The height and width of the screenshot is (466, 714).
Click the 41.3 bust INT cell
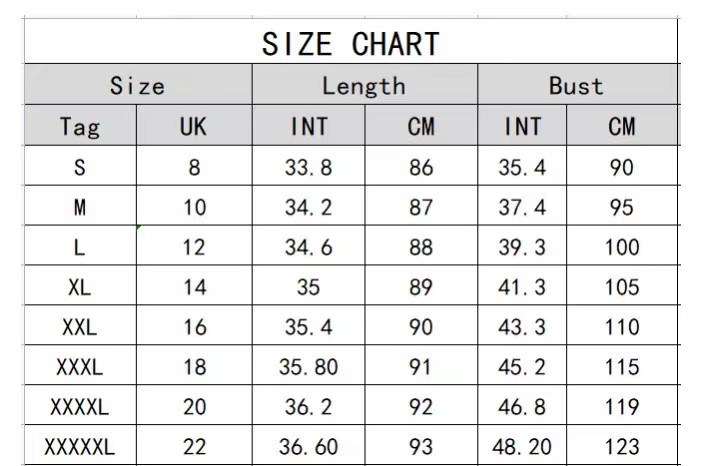(522, 288)
